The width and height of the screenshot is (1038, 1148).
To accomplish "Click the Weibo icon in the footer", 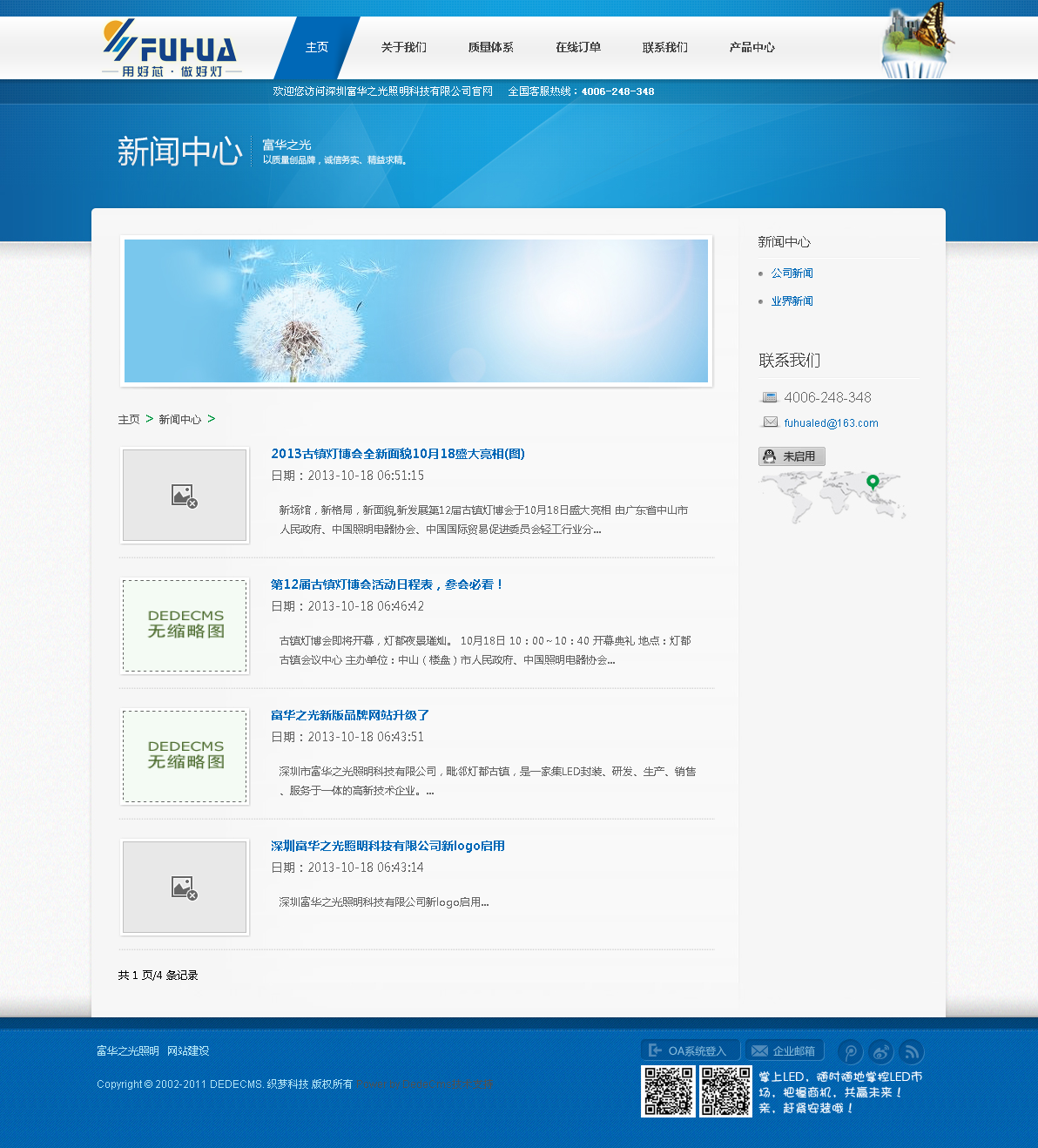I will (x=880, y=1052).
